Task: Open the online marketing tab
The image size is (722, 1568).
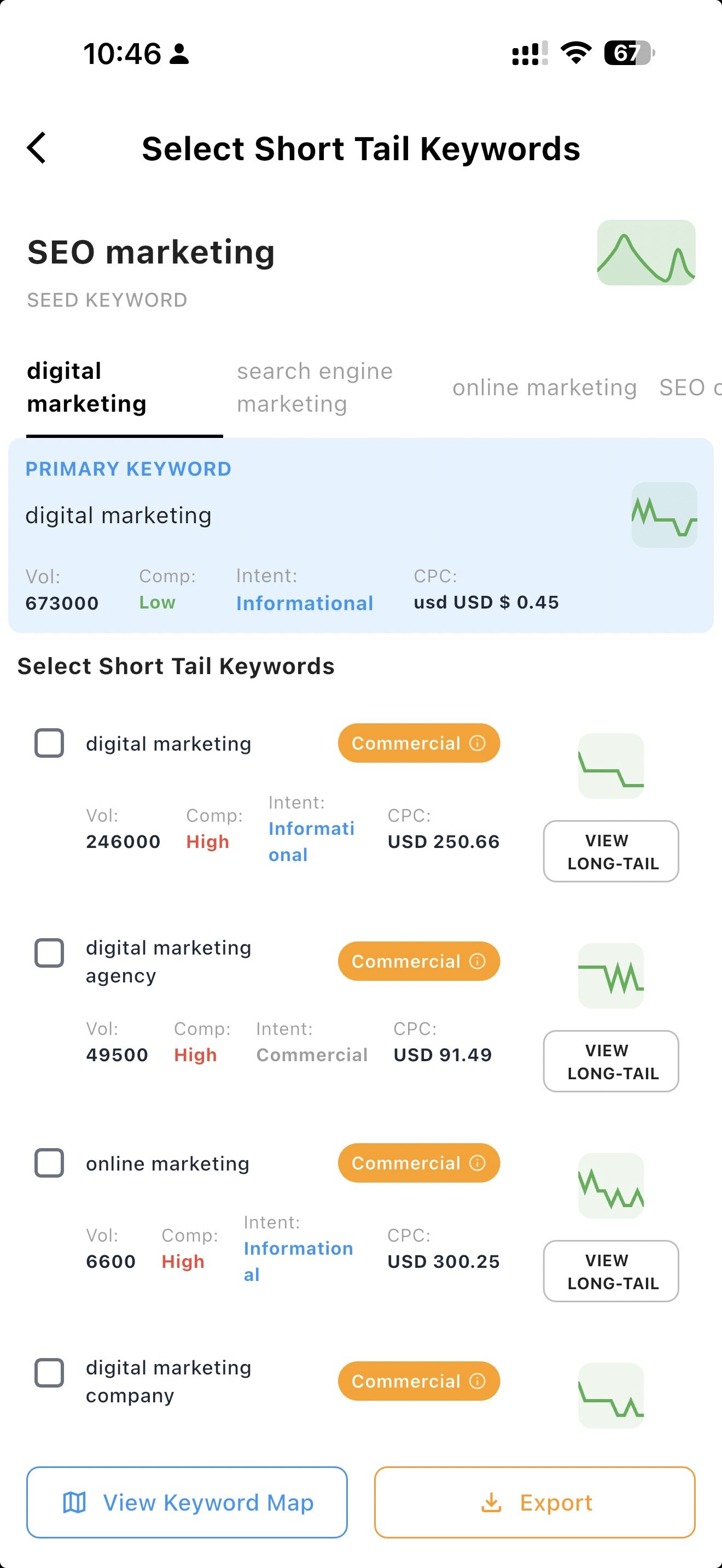Action: point(544,387)
